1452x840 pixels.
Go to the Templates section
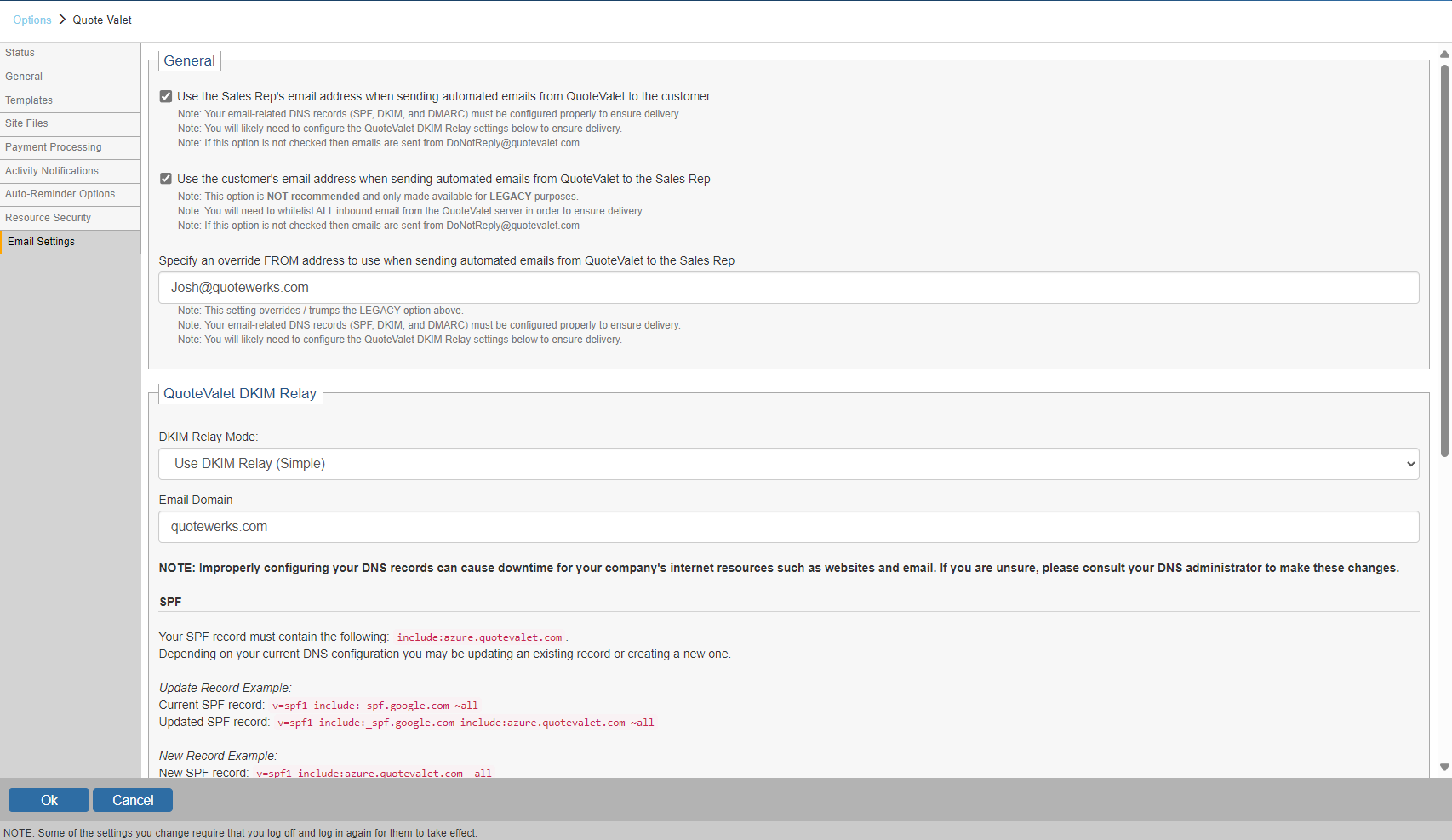tap(29, 100)
